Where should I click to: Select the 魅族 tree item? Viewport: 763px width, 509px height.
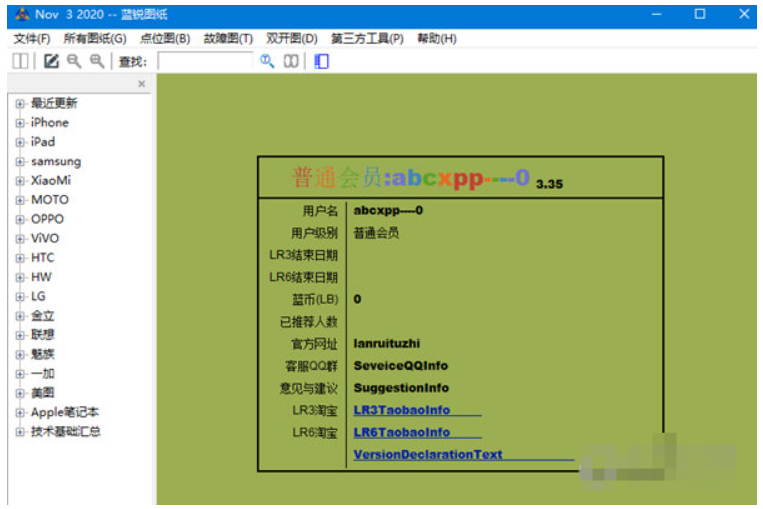[x=43, y=354]
